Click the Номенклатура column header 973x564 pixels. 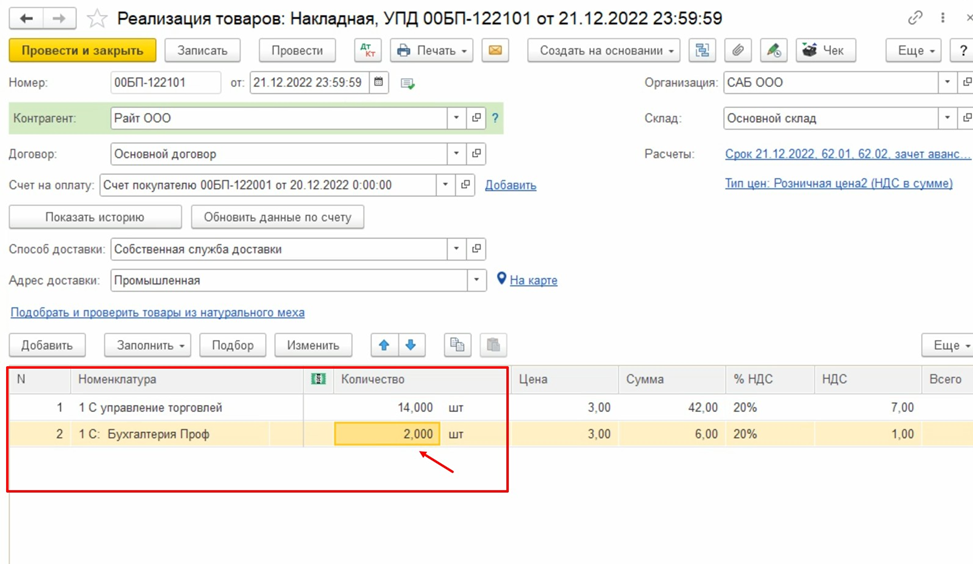pyautogui.click(x=187, y=379)
